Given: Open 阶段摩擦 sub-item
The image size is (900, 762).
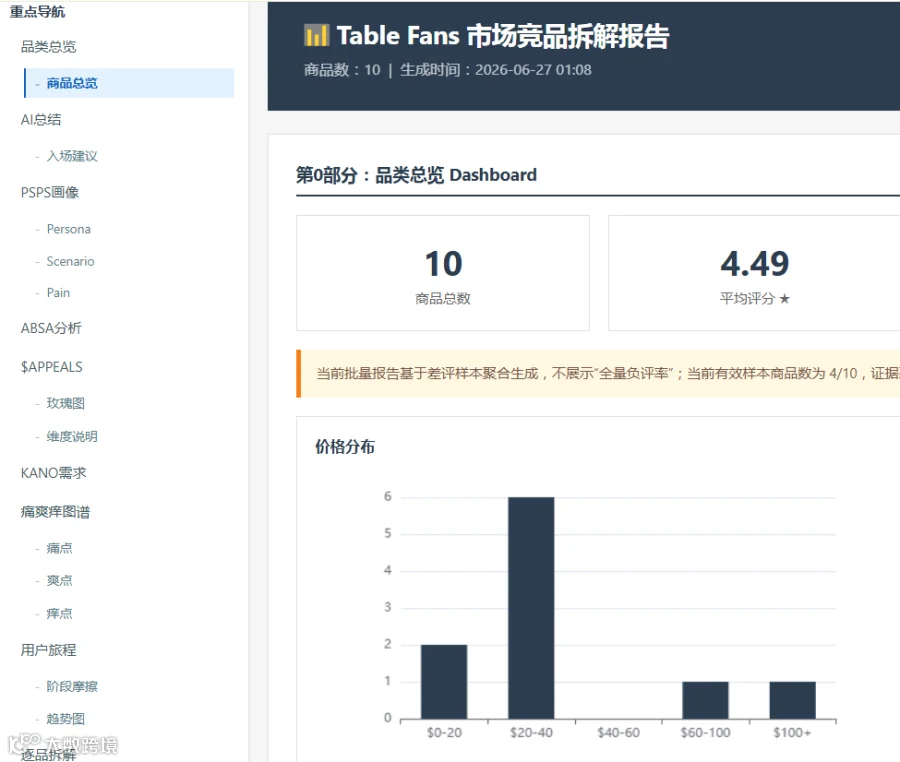Looking at the screenshot, I should click(72, 686).
